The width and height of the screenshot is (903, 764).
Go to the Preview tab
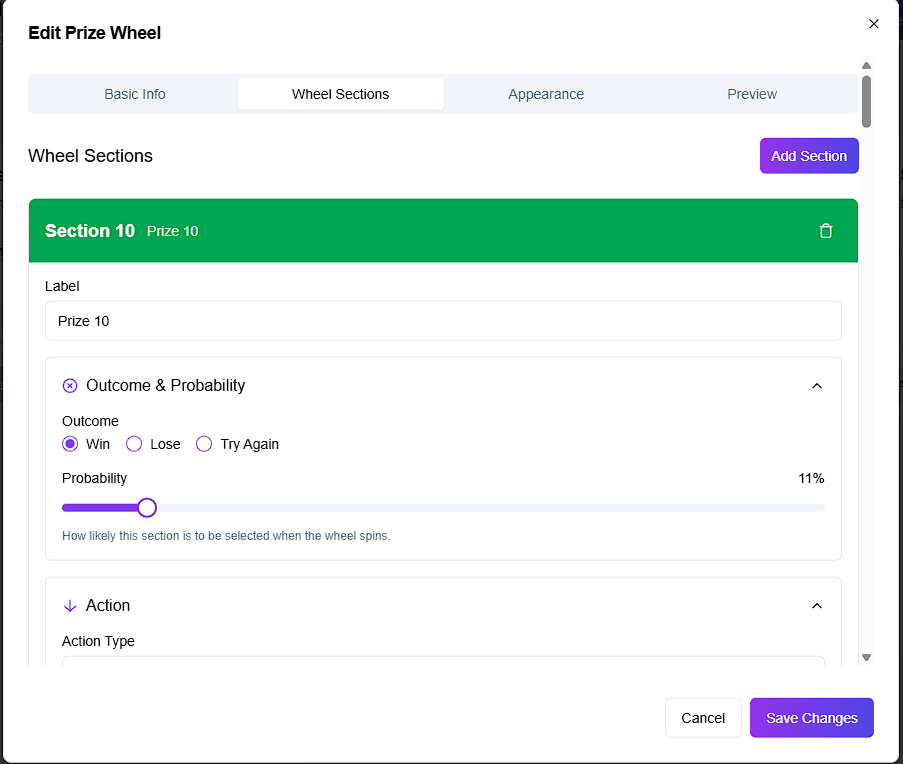752,94
